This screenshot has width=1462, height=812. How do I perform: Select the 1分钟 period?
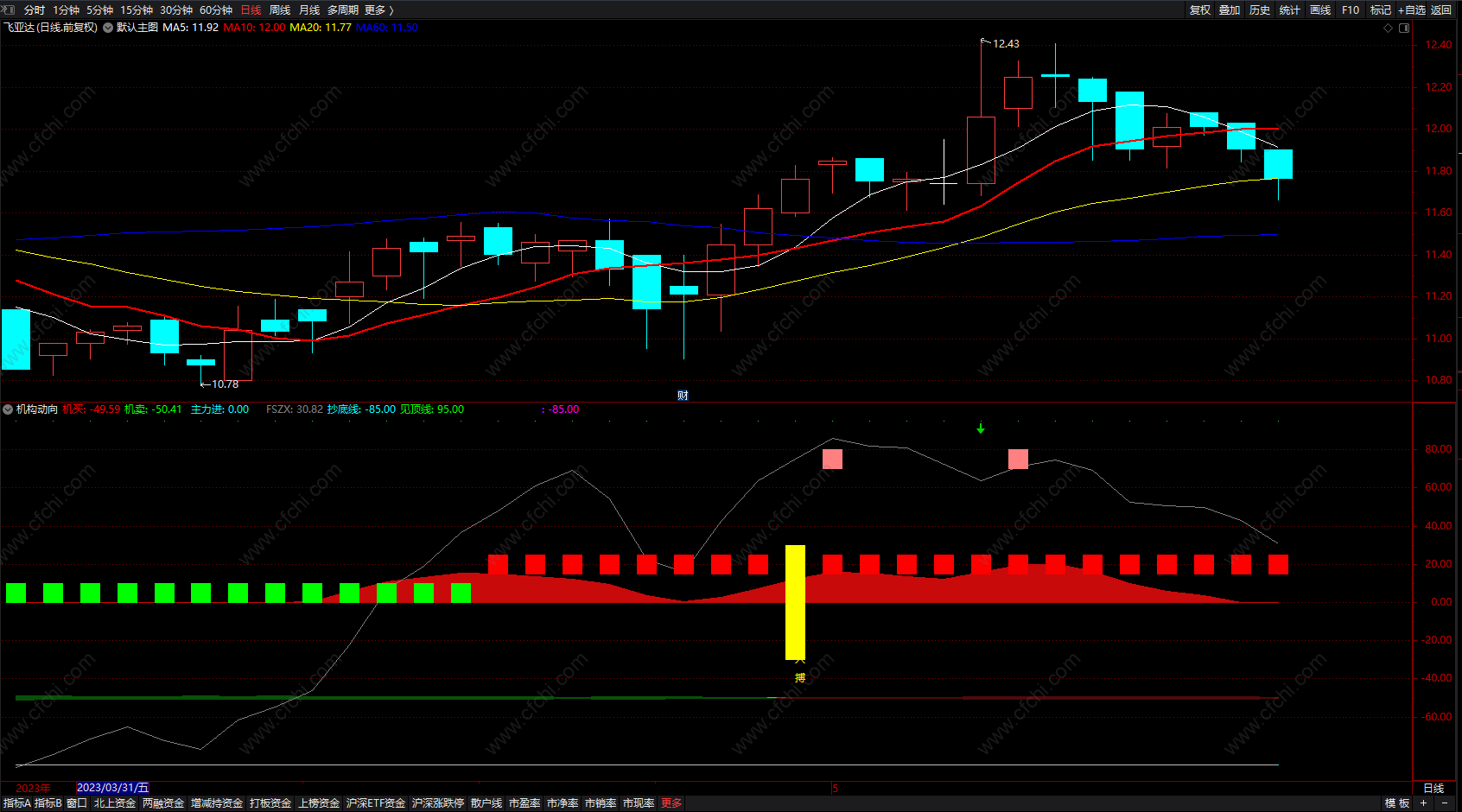pyautogui.click(x=66, y=10)
